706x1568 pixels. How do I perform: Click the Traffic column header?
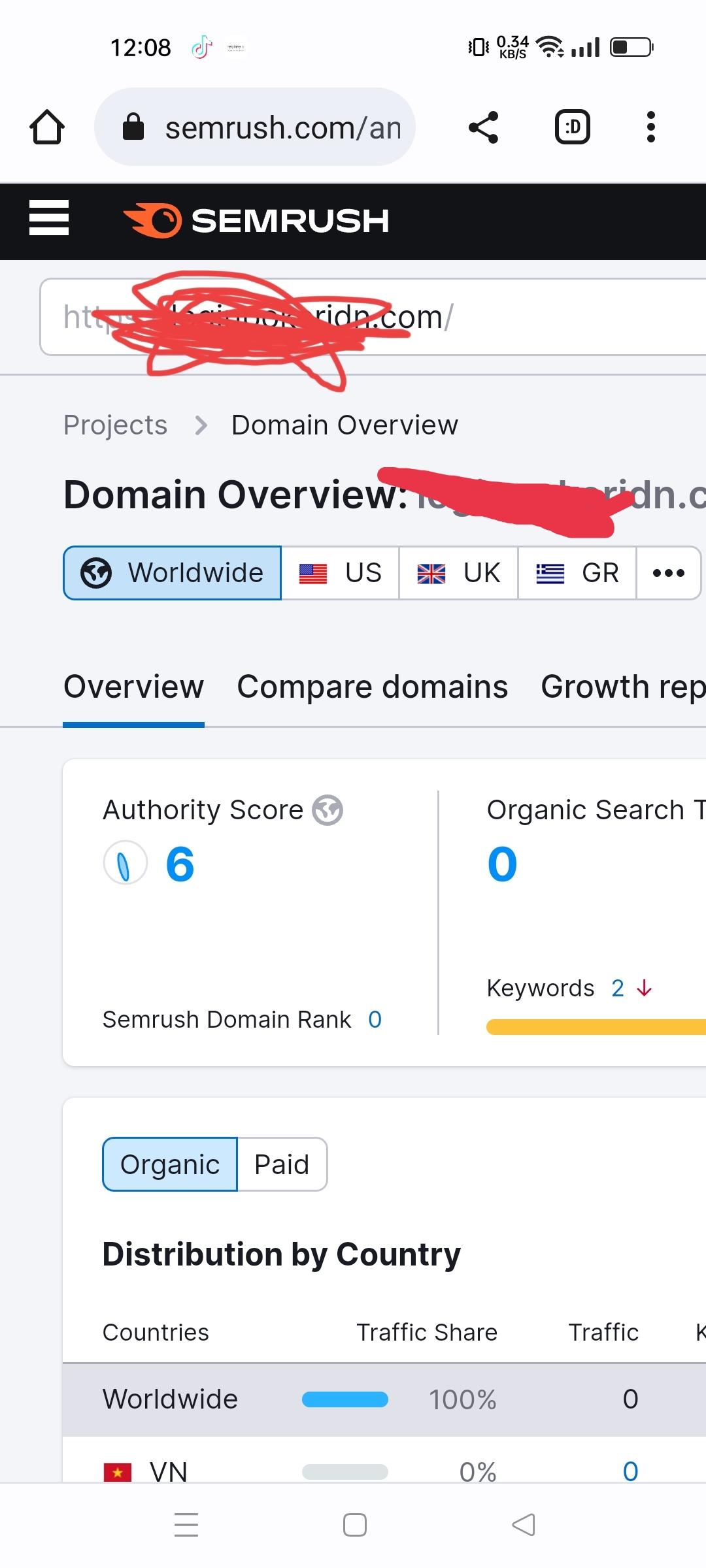pyautogui.click(x=603, y=1332)
